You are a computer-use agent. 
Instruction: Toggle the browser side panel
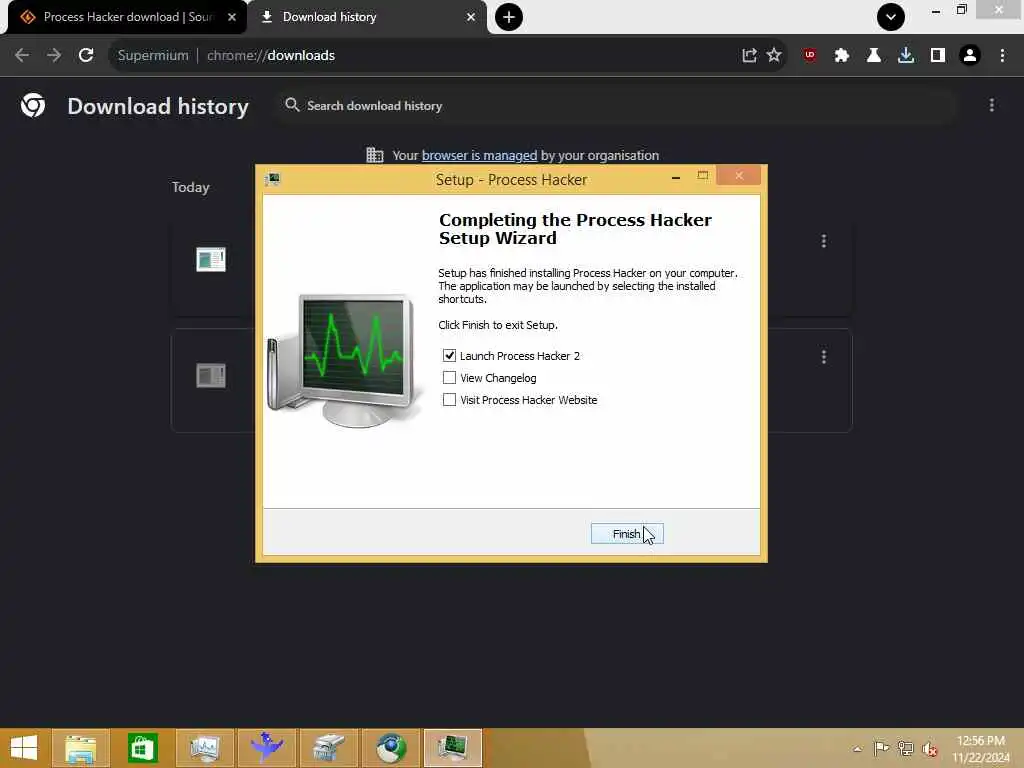coord(938,56)
